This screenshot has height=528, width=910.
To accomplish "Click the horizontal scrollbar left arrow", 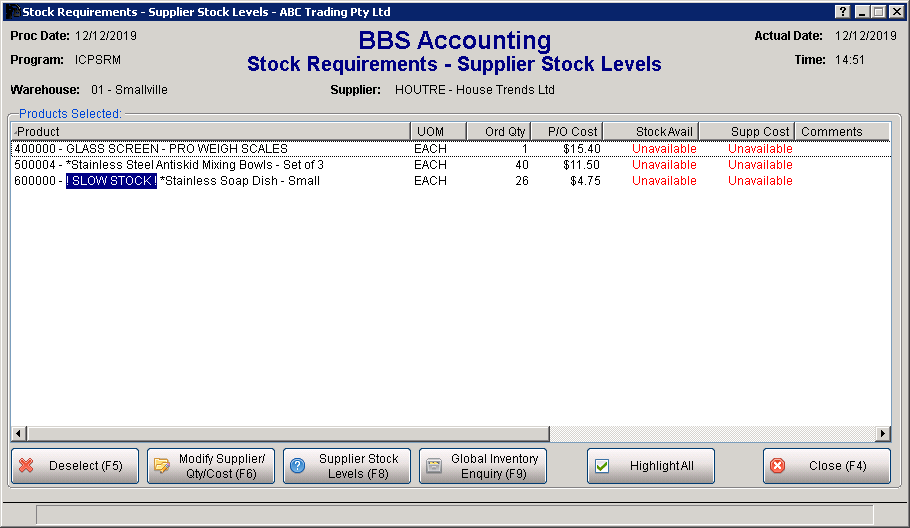I will (18, 434).
